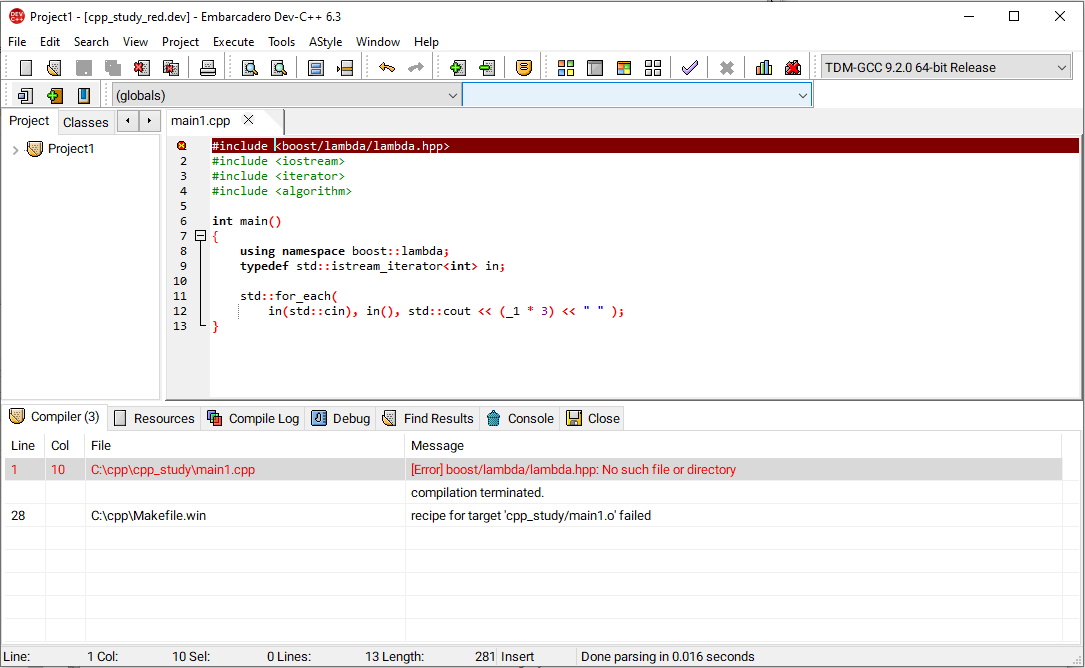Switch to the Debug bottom tab

341,419
